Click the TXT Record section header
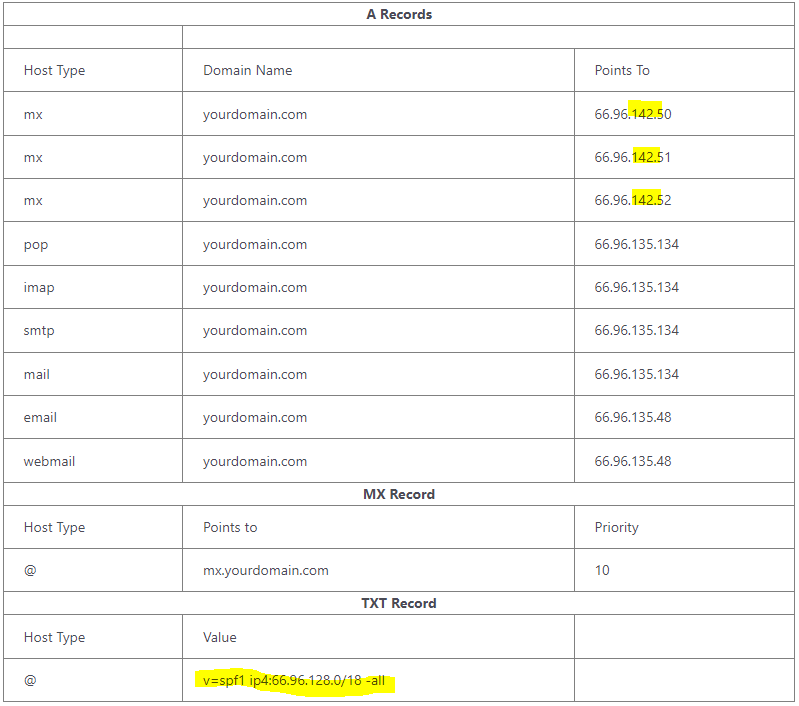This screenshot has height=706, width=799. click(399, 603)
